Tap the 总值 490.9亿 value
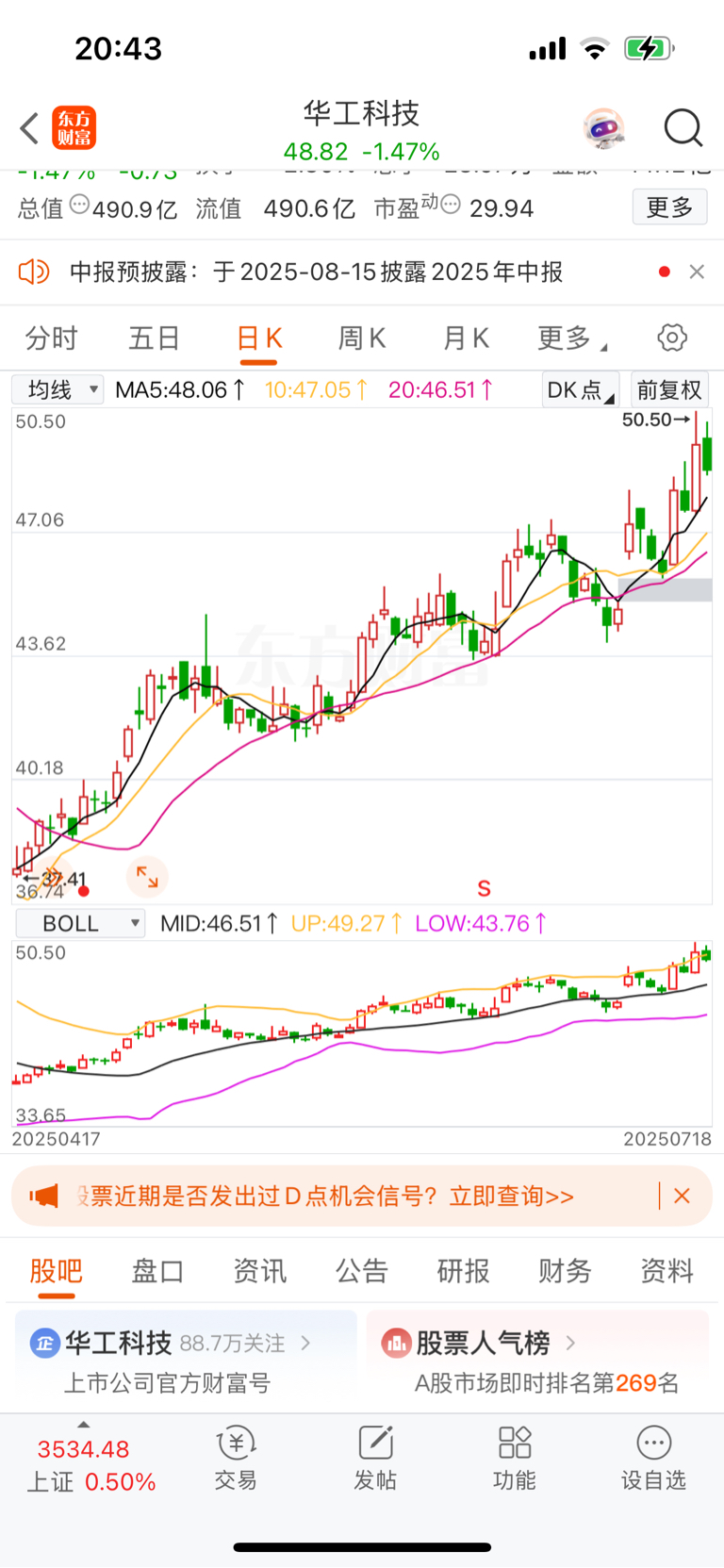724x1568 pixels. tap(135, 208)
